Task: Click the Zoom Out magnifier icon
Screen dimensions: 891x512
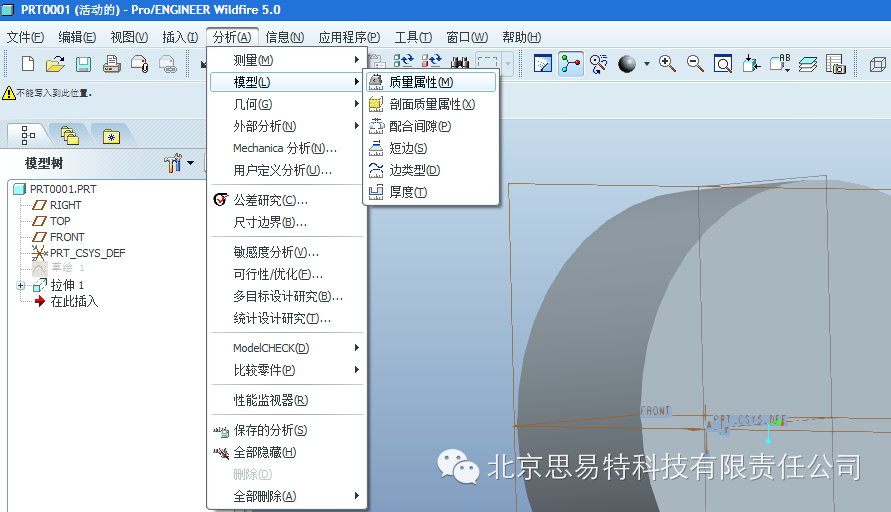Action: pyautogui.click(x=695, y=64)
